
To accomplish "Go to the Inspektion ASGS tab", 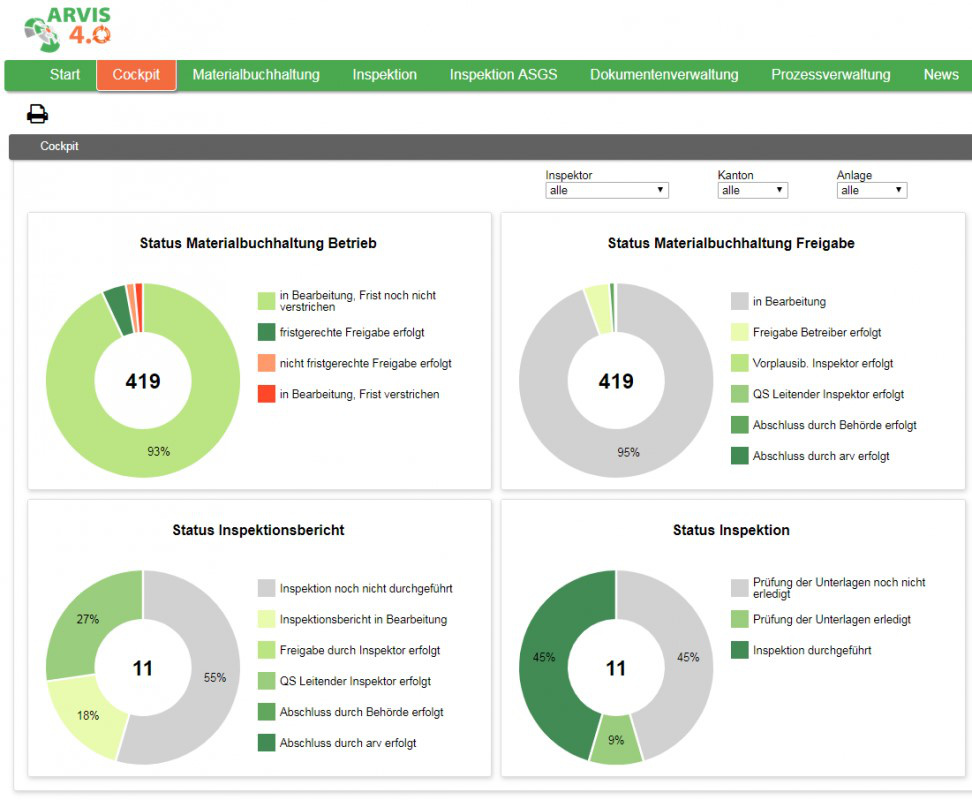I will click(503, 75).
